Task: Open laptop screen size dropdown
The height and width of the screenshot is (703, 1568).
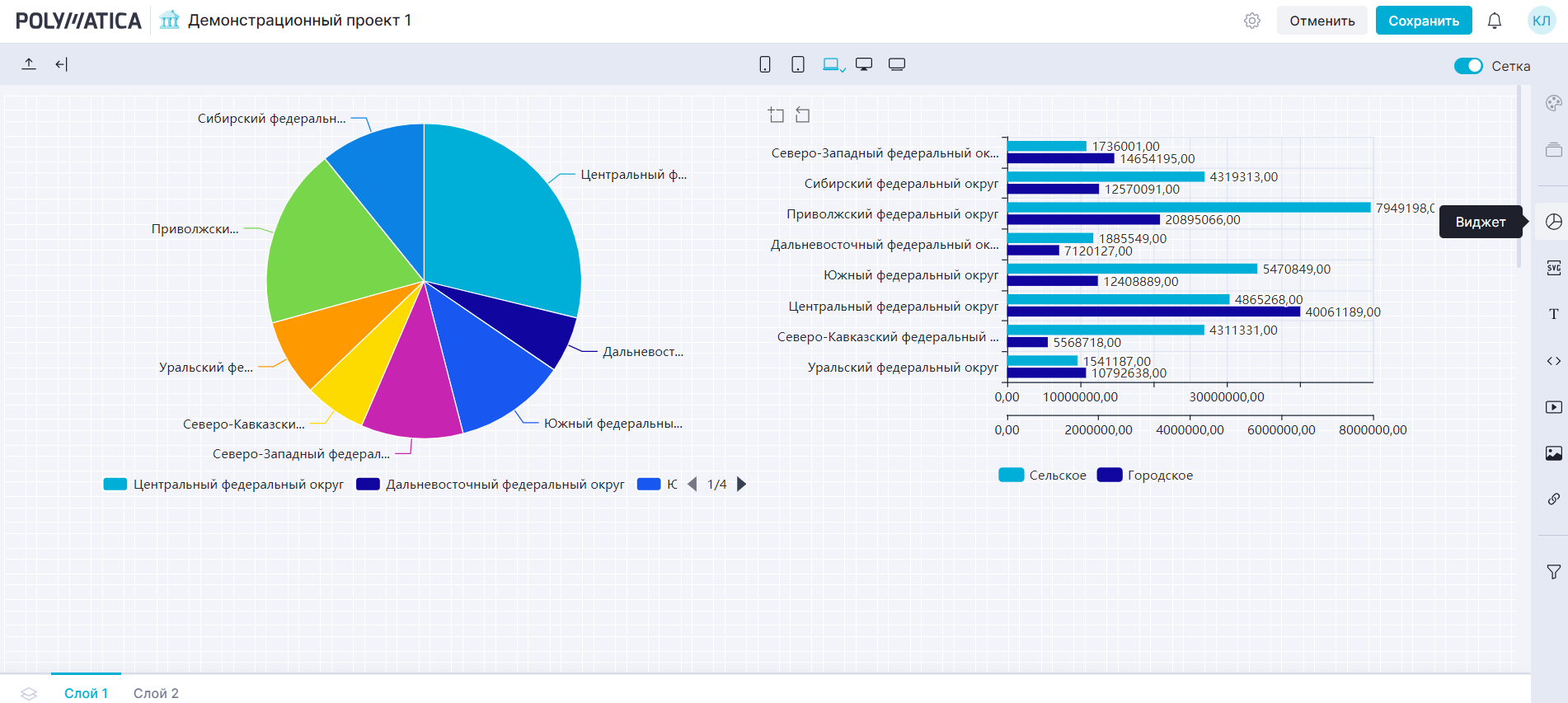Action: click(x=833, y=65)
